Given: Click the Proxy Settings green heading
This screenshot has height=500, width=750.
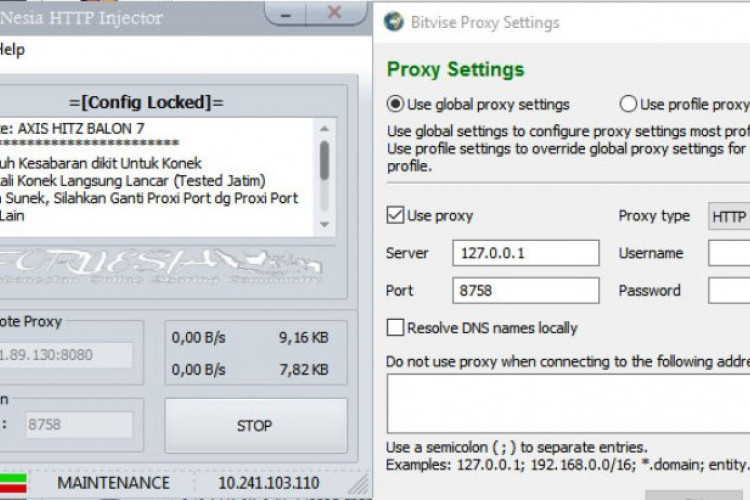Looking at the screenshot, I should tap(455, 70).
